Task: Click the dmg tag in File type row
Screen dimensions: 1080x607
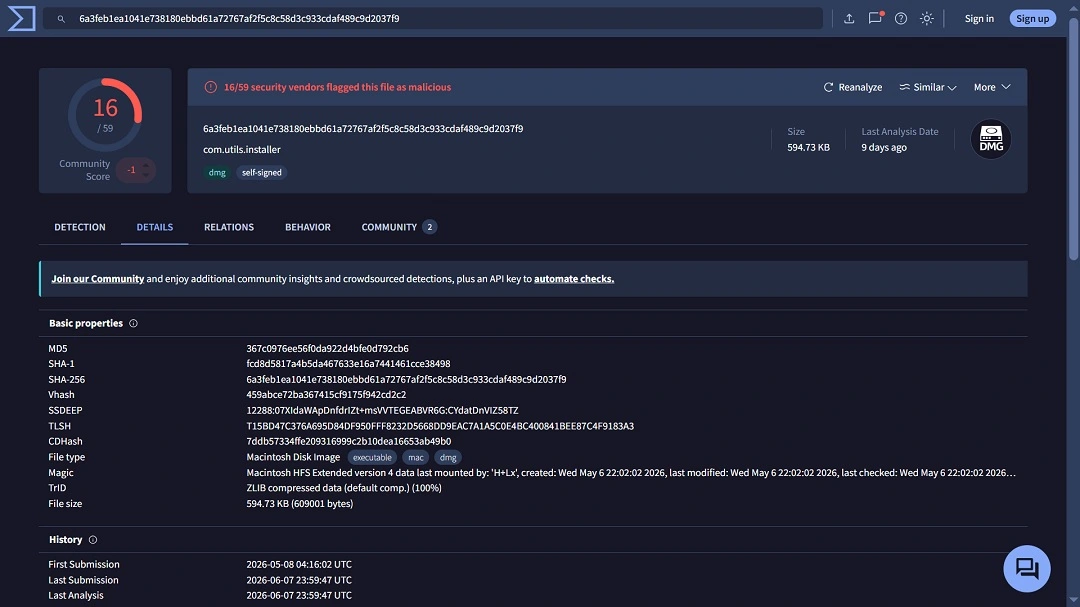Action: click(448, 457)
